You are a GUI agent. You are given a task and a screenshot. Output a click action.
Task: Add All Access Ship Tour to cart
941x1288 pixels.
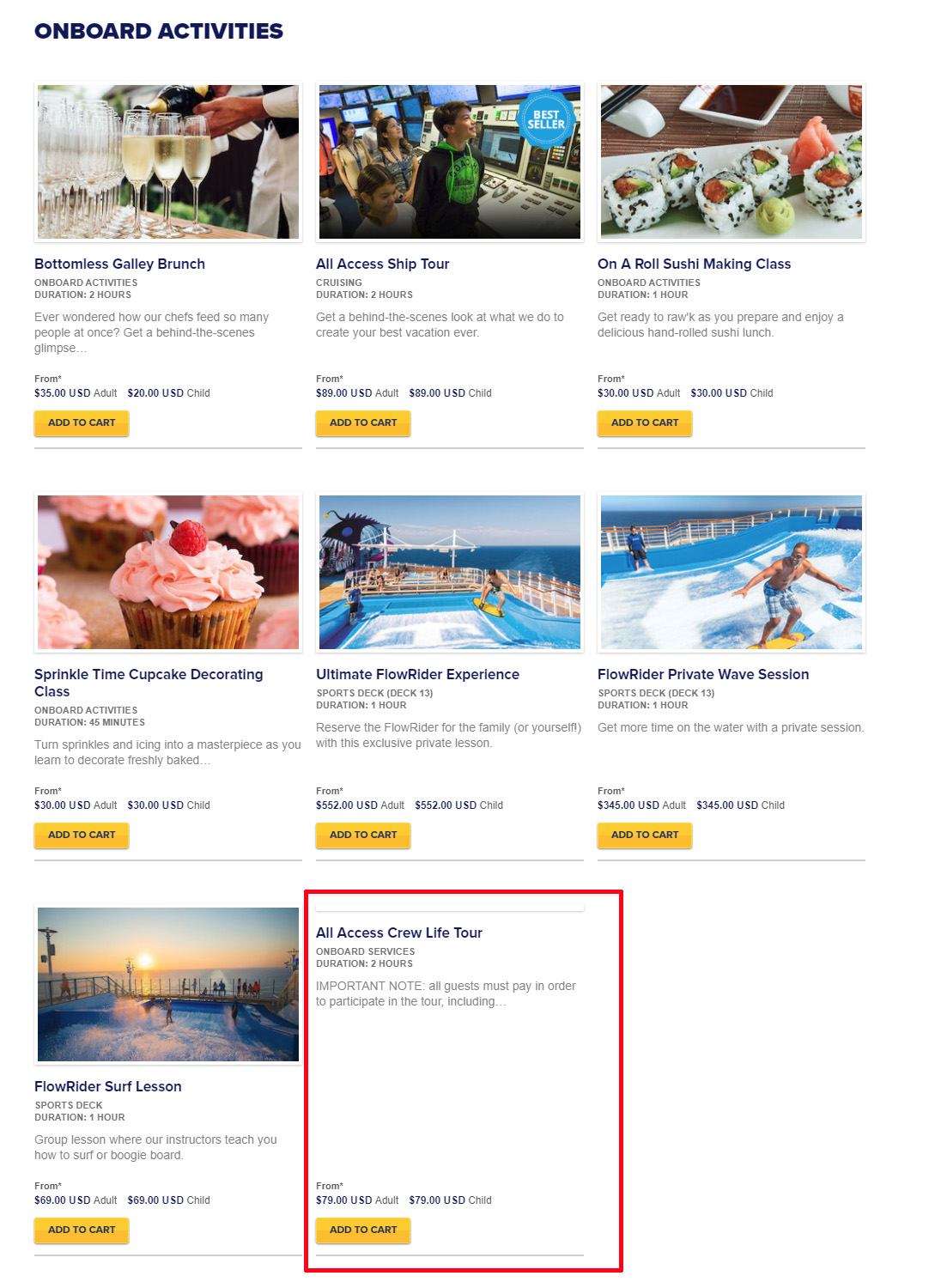point(363,423)
